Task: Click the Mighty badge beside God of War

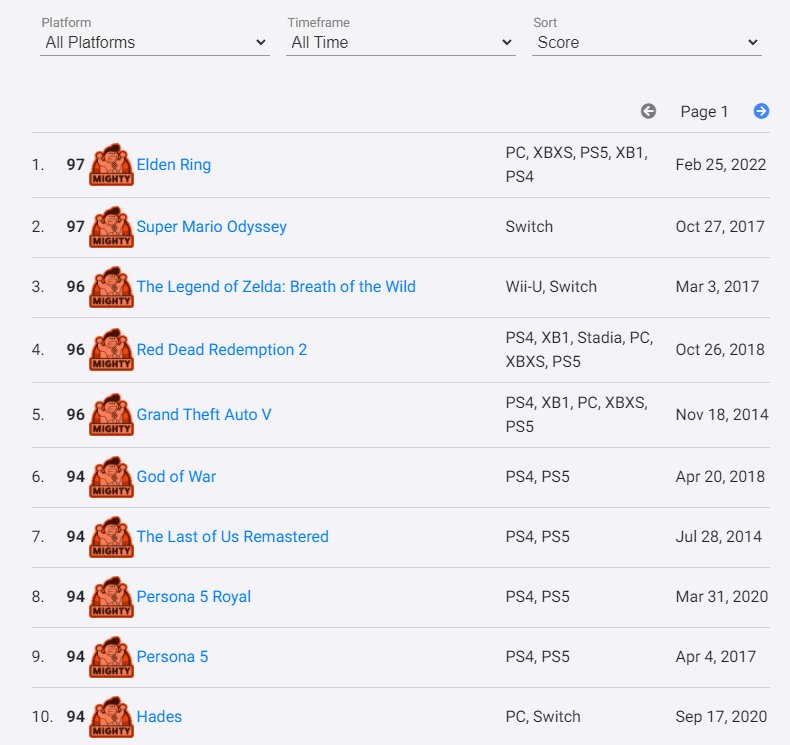Action: tap(111, 477)
